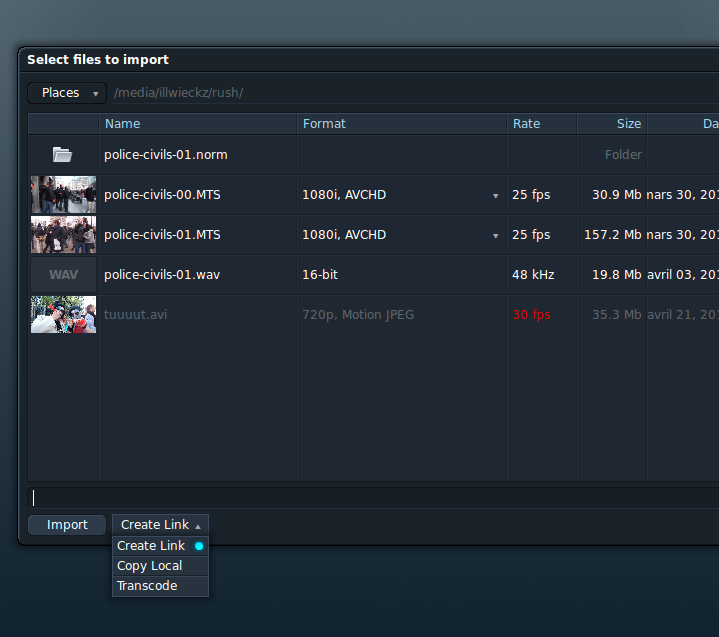This screenshot has height=637, width=719.
Task: Collapse the Create Link import mode dropdown
Action: point(160,525)
